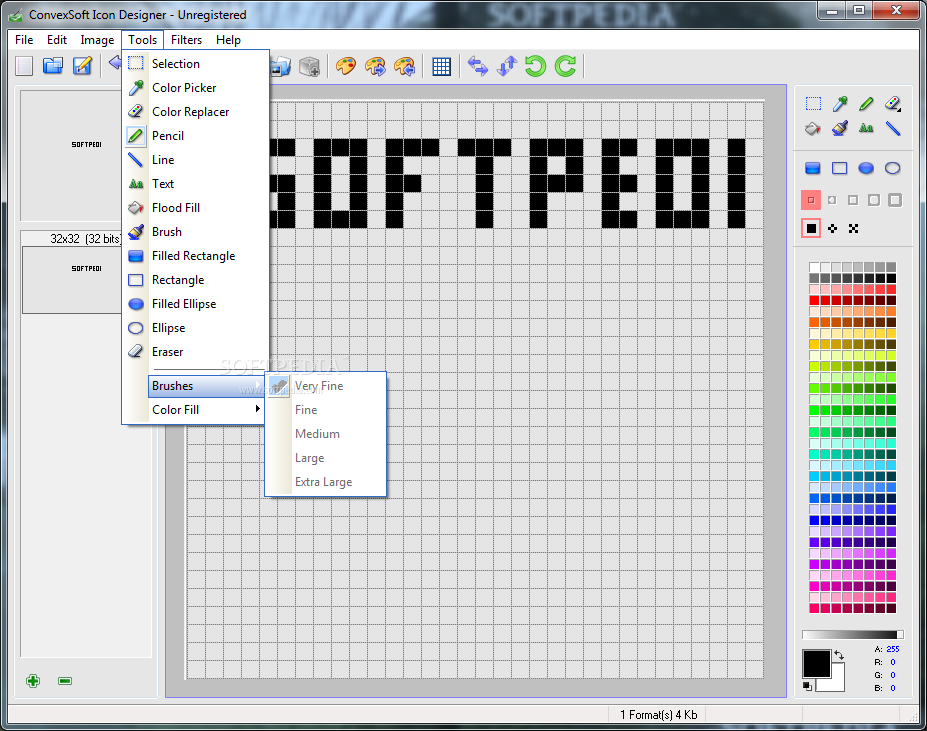The width and height of the screenshot is (927, 731).
Task: Rotate image clockwise with green arrow
Action: tap(565, 66)
